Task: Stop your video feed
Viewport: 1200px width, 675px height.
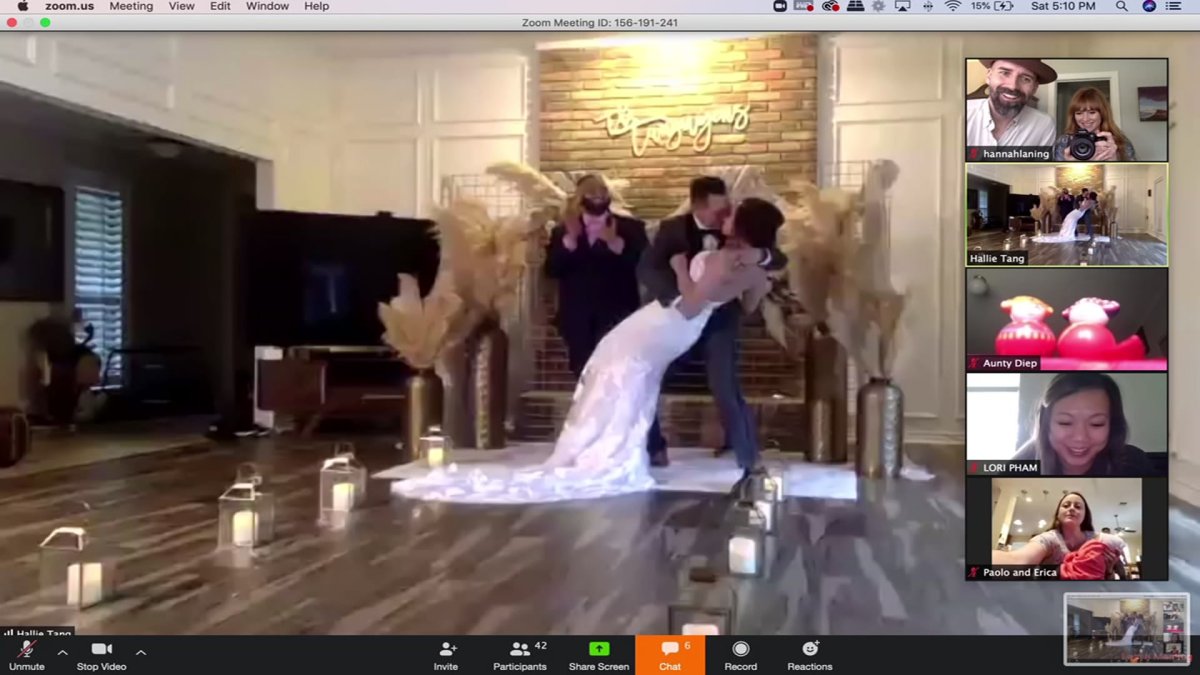Action: 100,655
